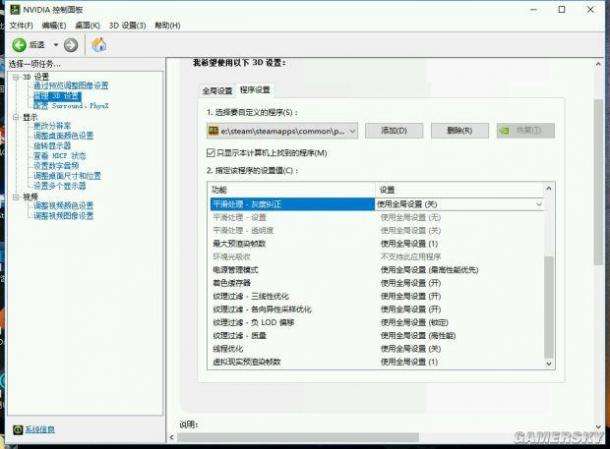This screenshot has height=449, width=610.
Task: Open the Back button history dropdown arrow
Action: pyautogui.click(x=56, y=45)
